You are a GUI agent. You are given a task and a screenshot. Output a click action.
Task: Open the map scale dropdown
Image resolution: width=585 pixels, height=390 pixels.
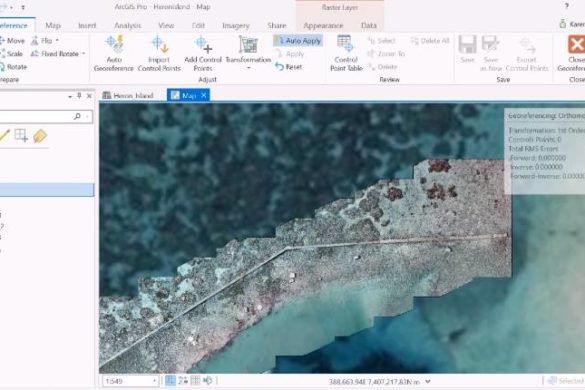tap(154, 381)
